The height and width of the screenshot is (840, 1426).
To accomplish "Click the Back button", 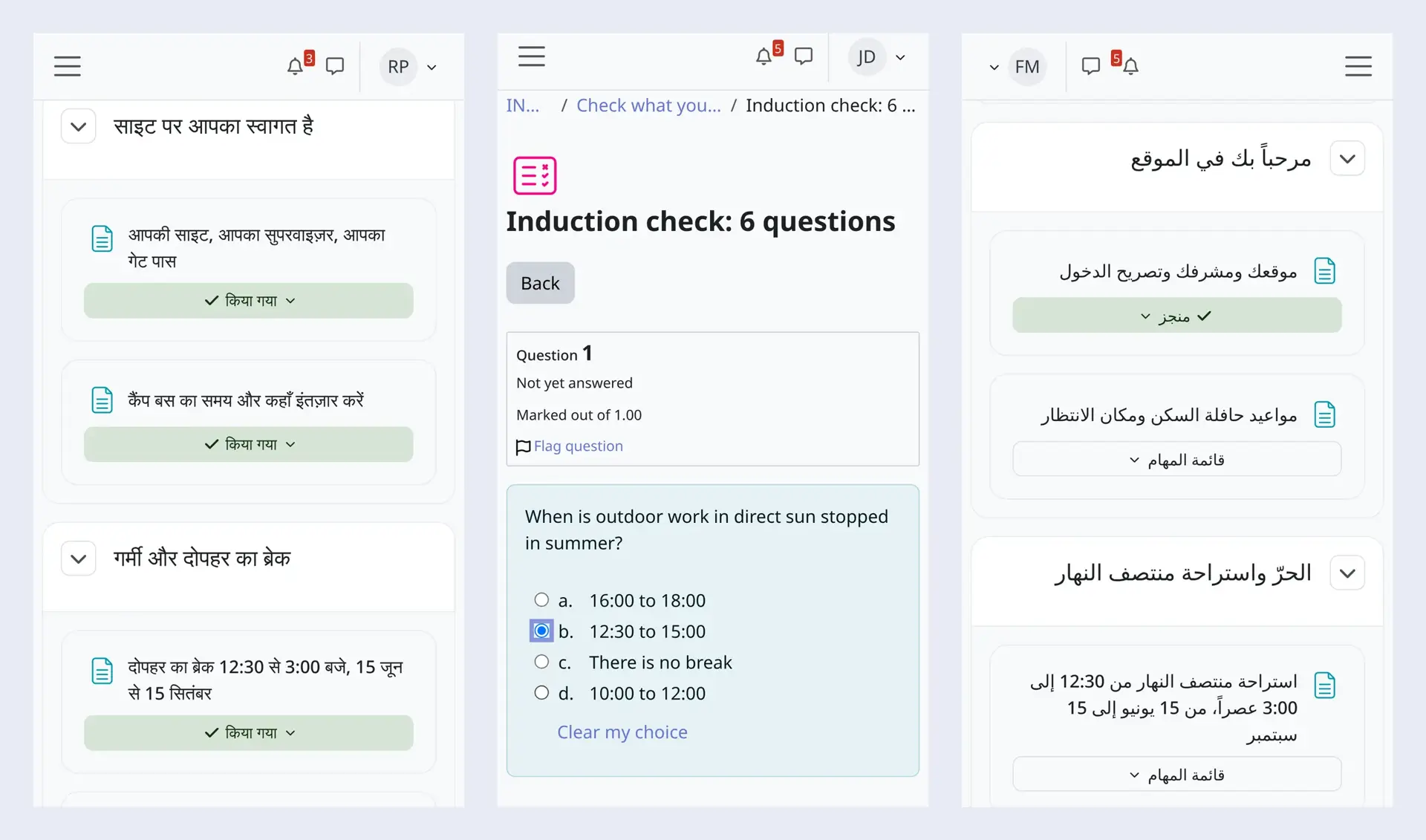I will tap(541, 283).
